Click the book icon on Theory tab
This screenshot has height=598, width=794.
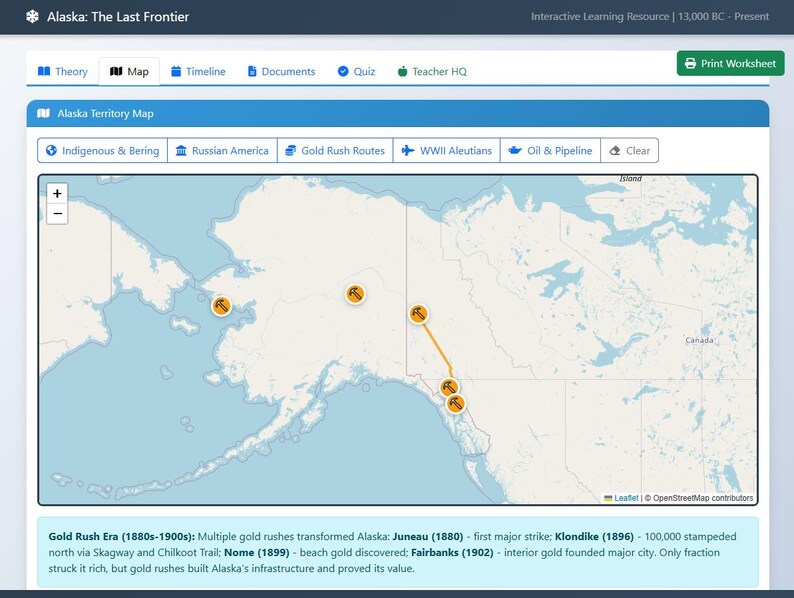coord(44,71)
